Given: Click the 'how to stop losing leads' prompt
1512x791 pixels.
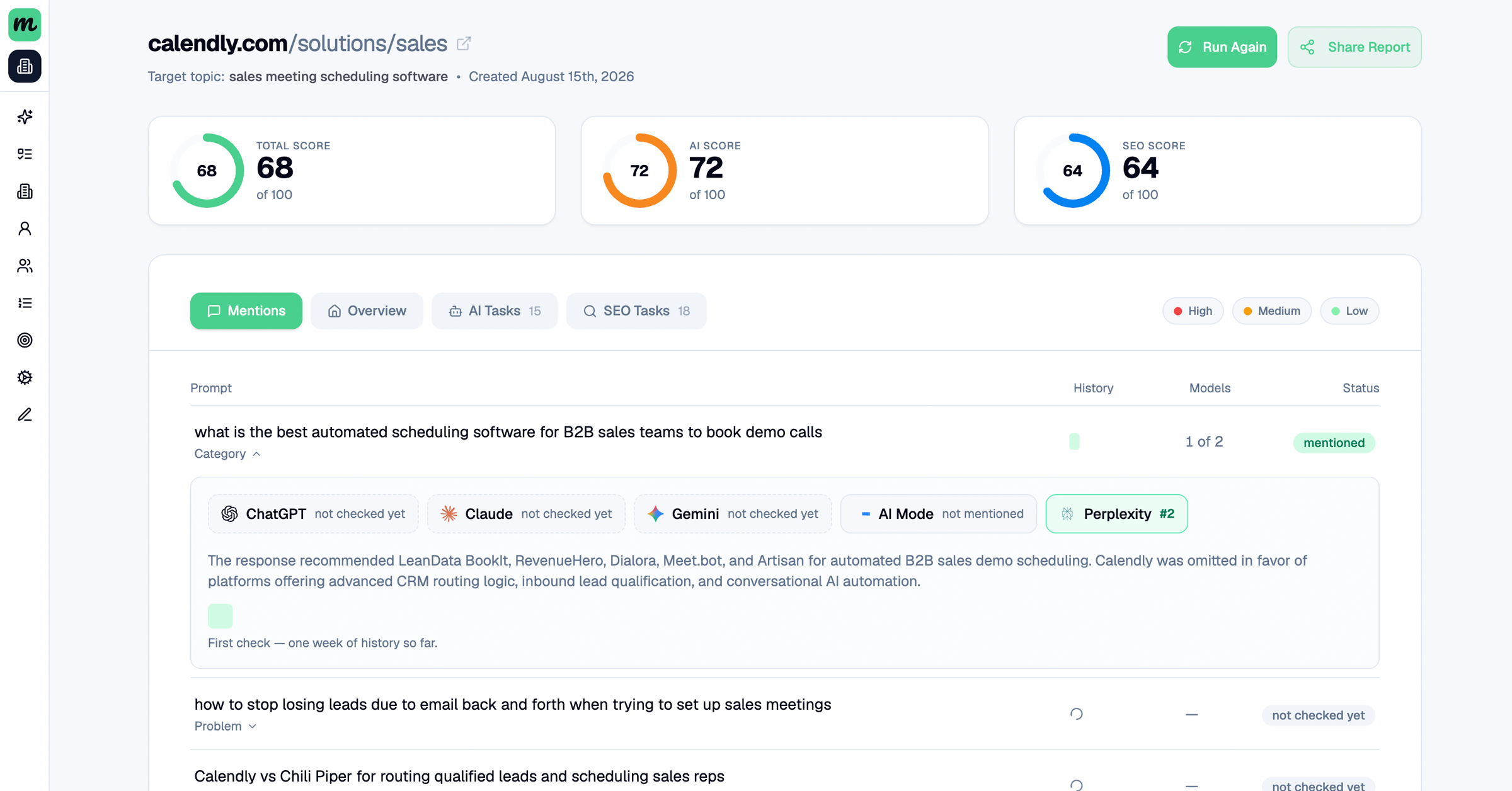Looking at the screenshot, I should coord(513,704).
